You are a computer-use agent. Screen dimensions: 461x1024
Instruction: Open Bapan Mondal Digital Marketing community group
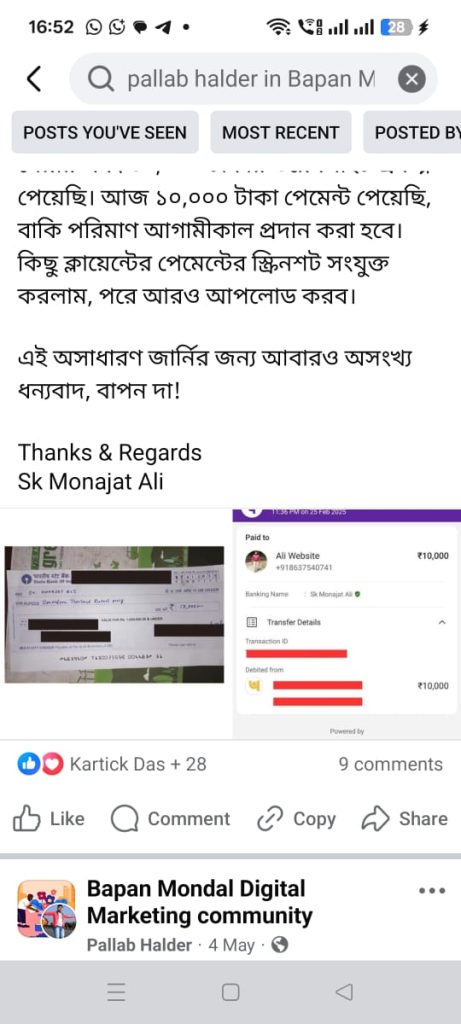[x=200, y=902]
